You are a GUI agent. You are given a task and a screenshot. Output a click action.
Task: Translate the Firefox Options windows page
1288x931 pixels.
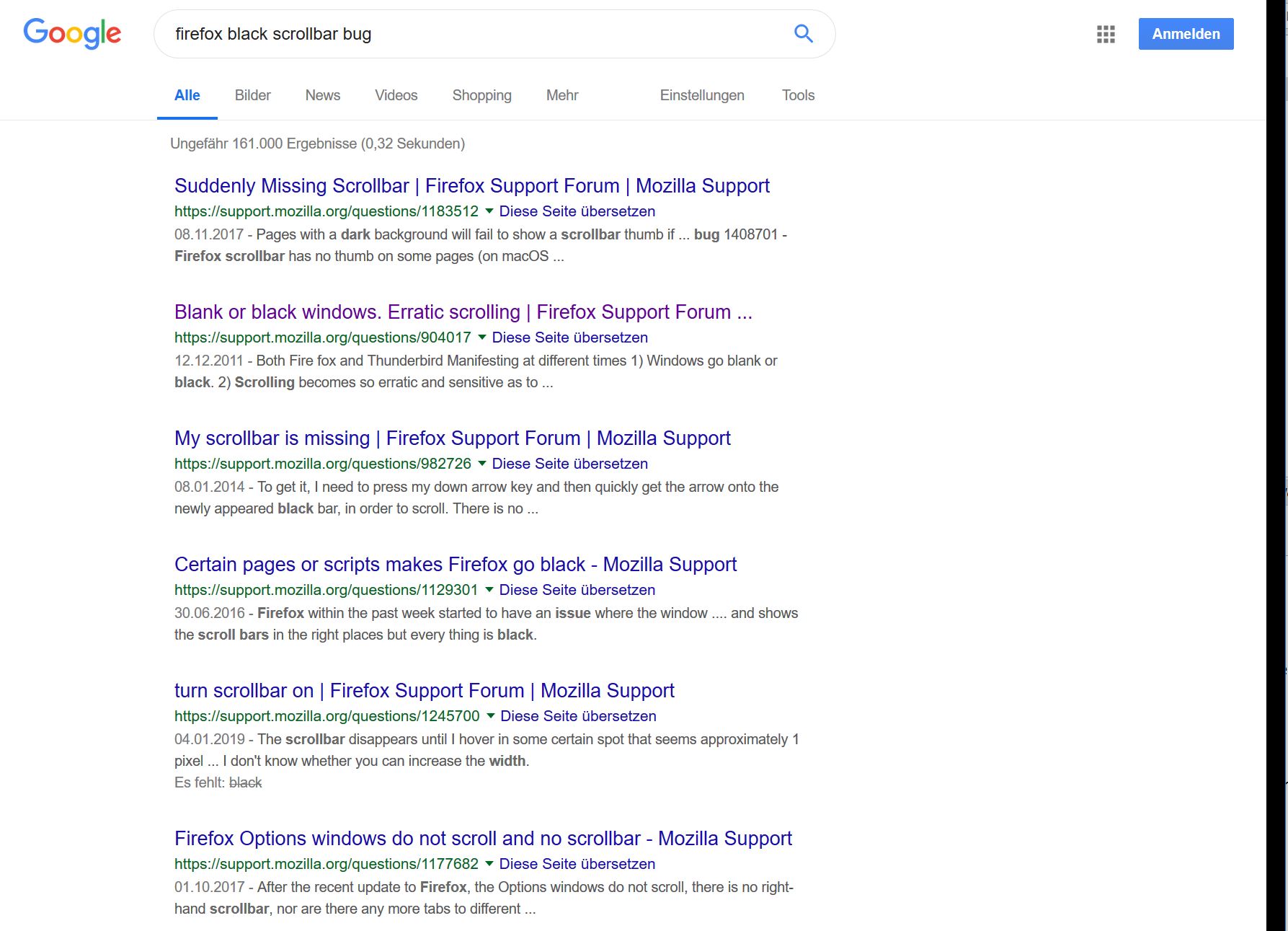pyautogui.click(x=577, y=864)
